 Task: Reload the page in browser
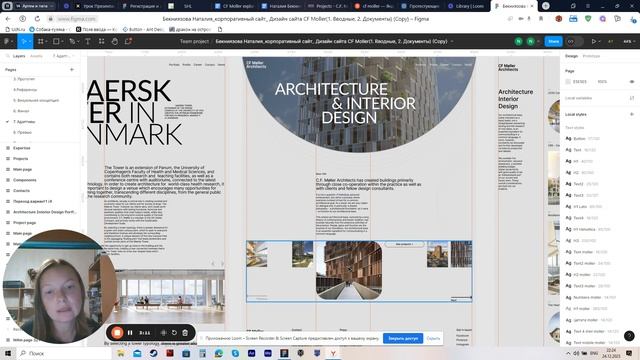[37, 19]
